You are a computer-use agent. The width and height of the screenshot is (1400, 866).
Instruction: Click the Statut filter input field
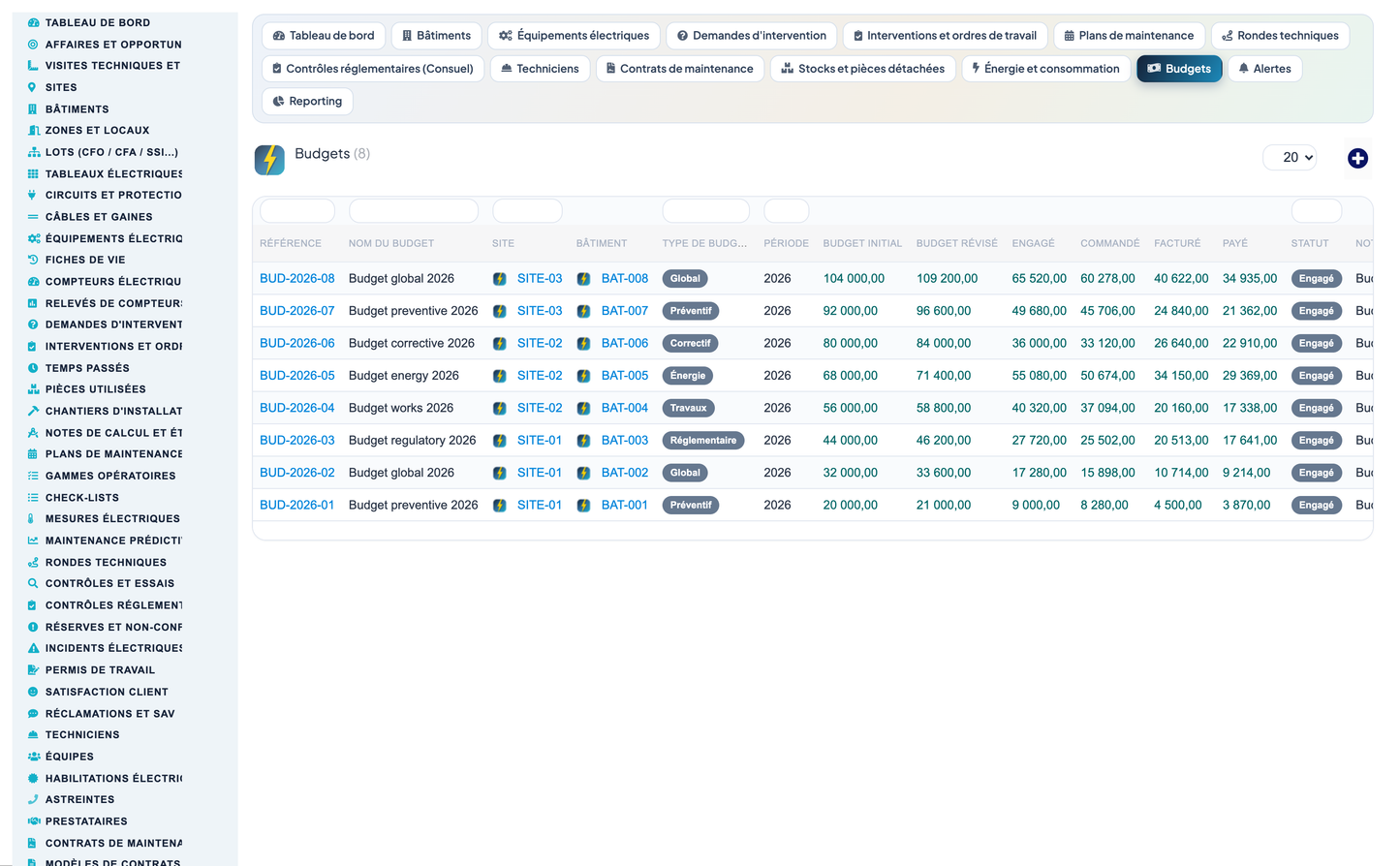pos(1316,211)
